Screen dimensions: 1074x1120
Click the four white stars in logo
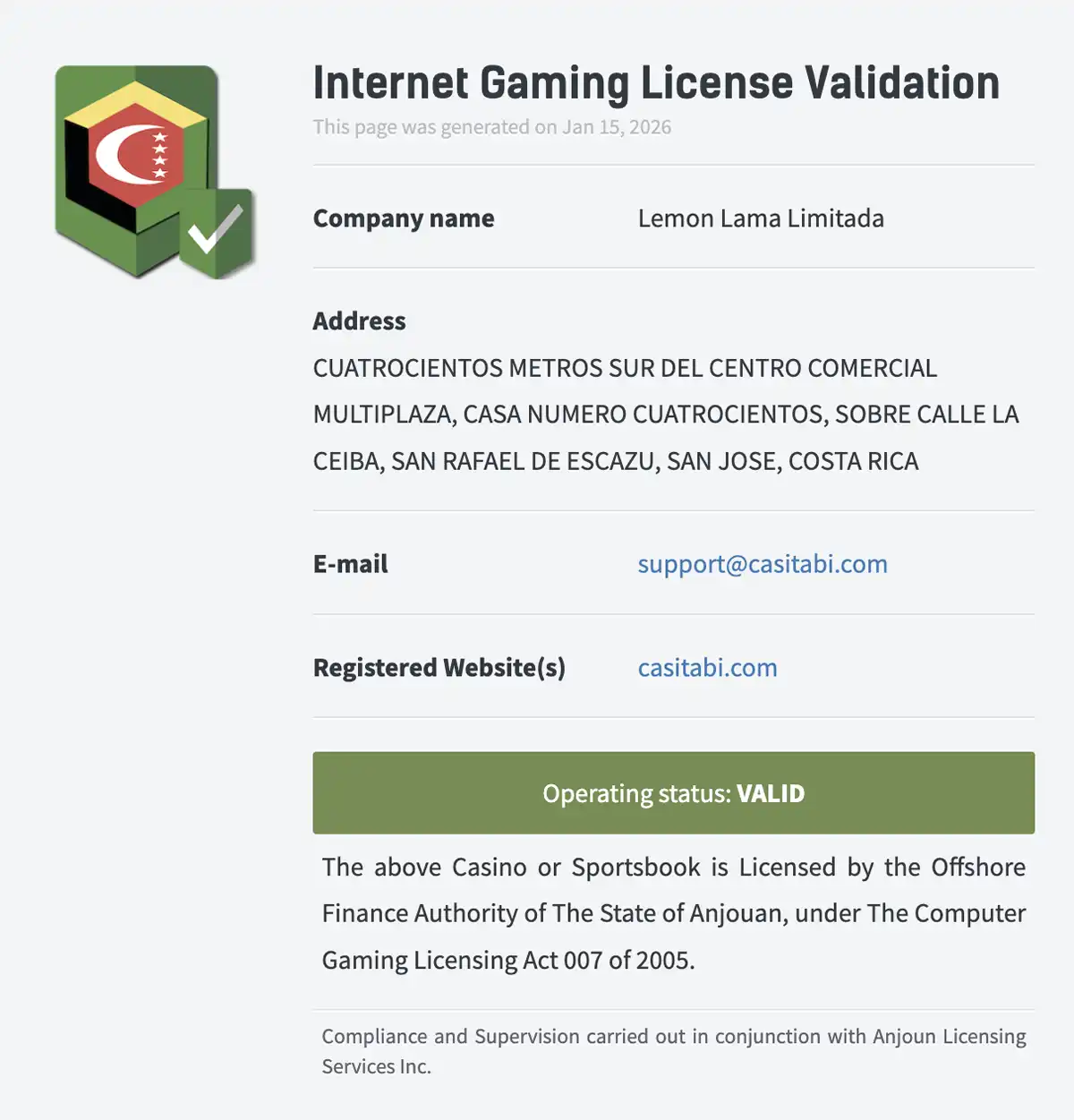coord(161,156)
